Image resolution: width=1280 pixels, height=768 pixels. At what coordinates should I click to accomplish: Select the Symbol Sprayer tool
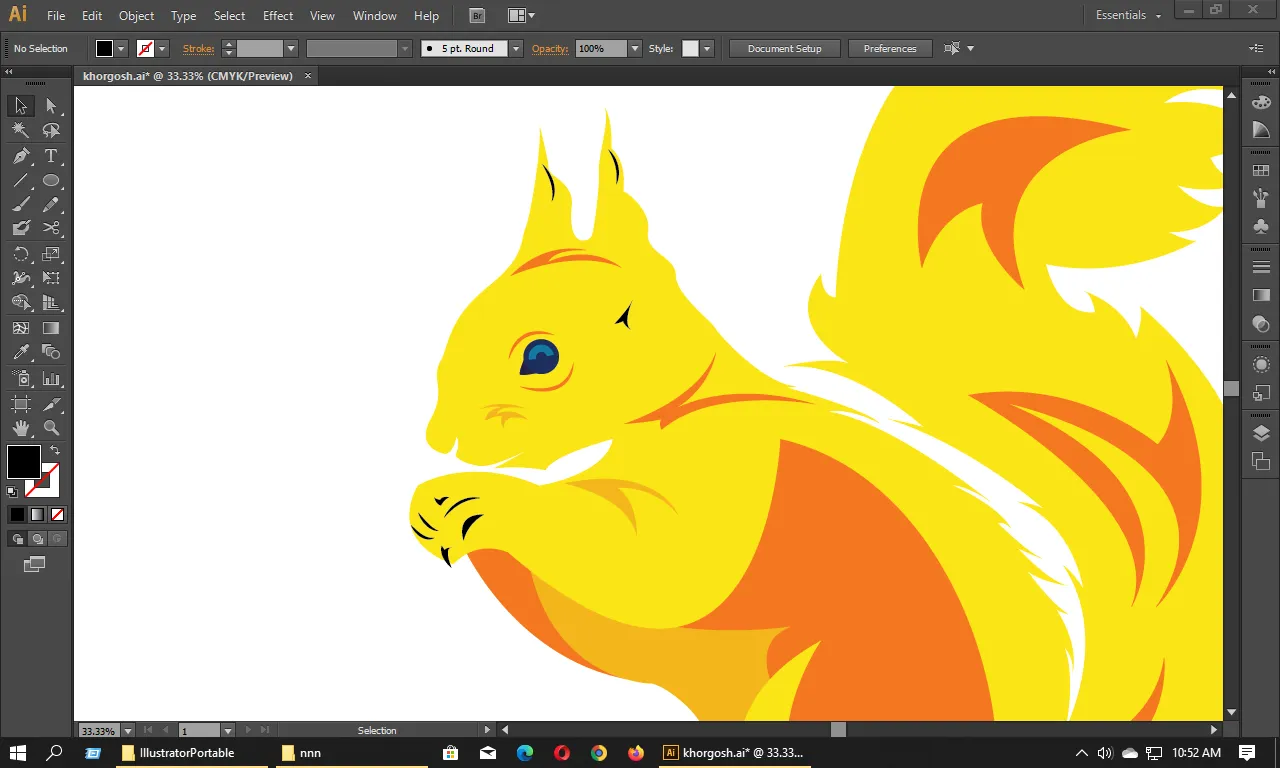(21, 379)
